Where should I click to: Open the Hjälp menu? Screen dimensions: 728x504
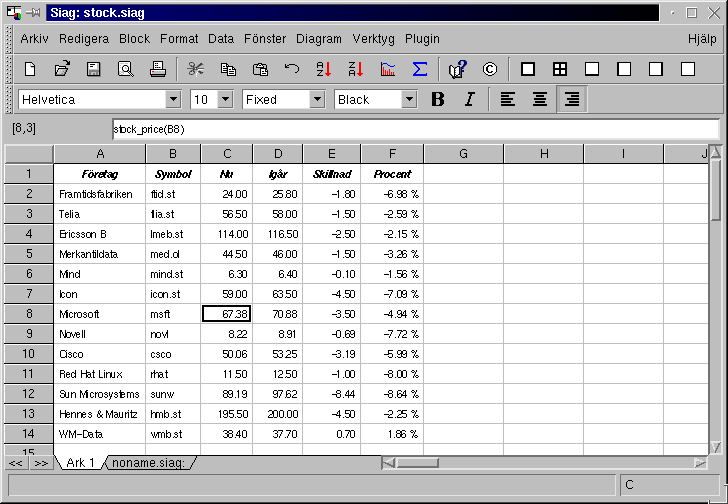coord(702,39)
